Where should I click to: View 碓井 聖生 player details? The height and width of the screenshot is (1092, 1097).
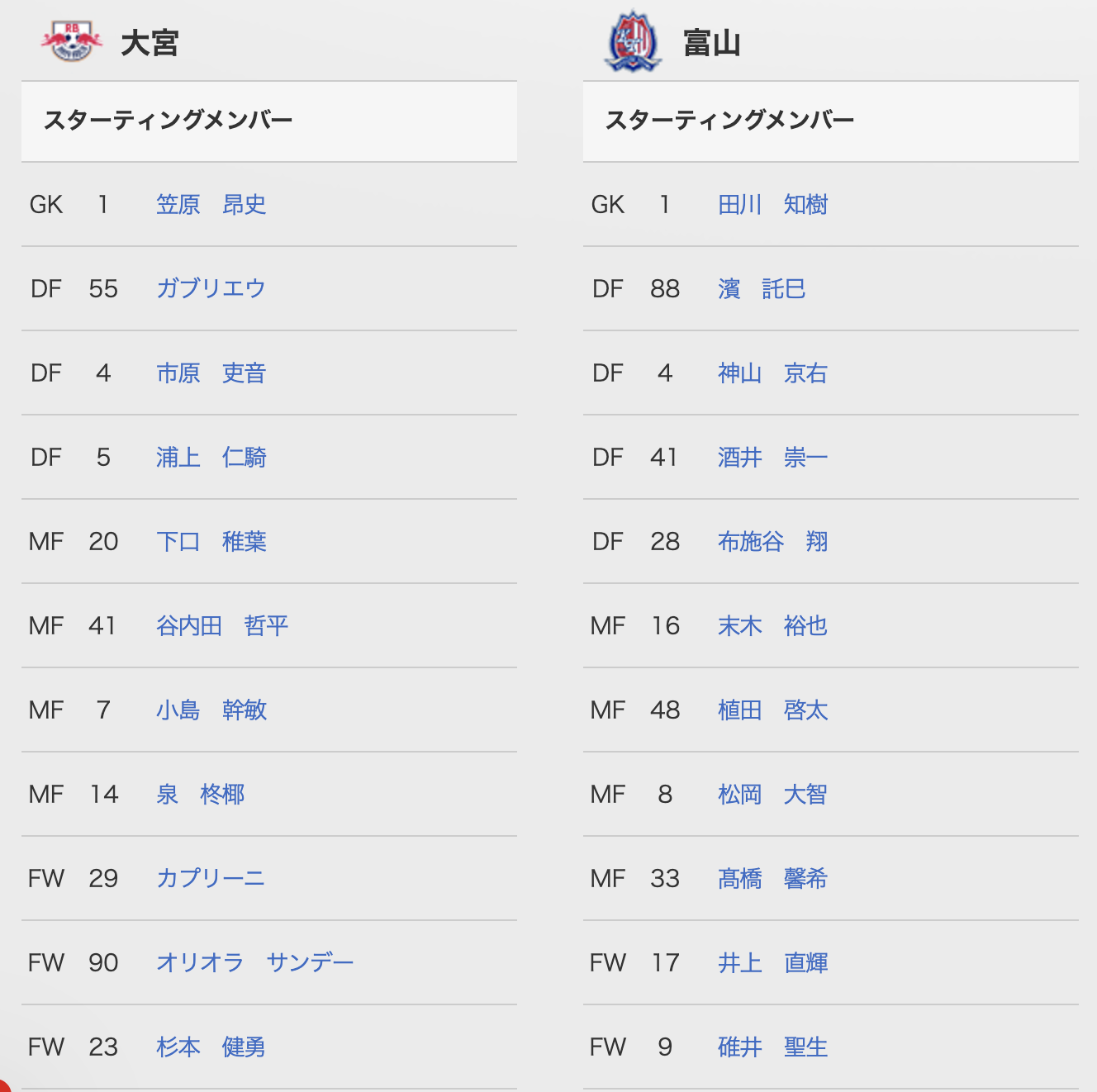(773, 1047)
